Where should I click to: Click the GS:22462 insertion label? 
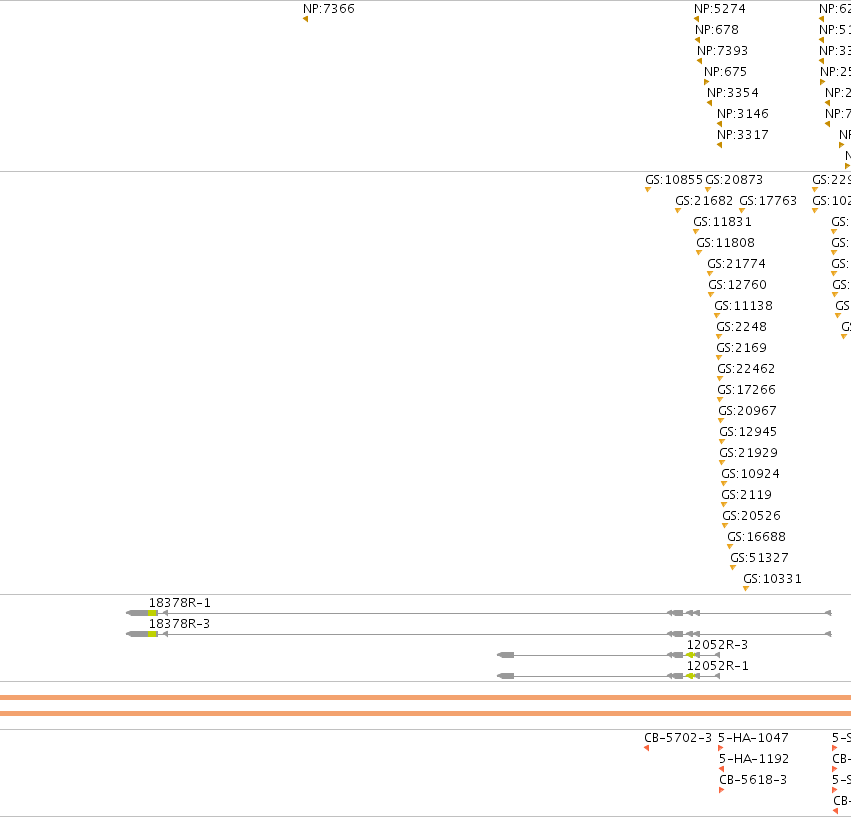click(x=746, y=369)
